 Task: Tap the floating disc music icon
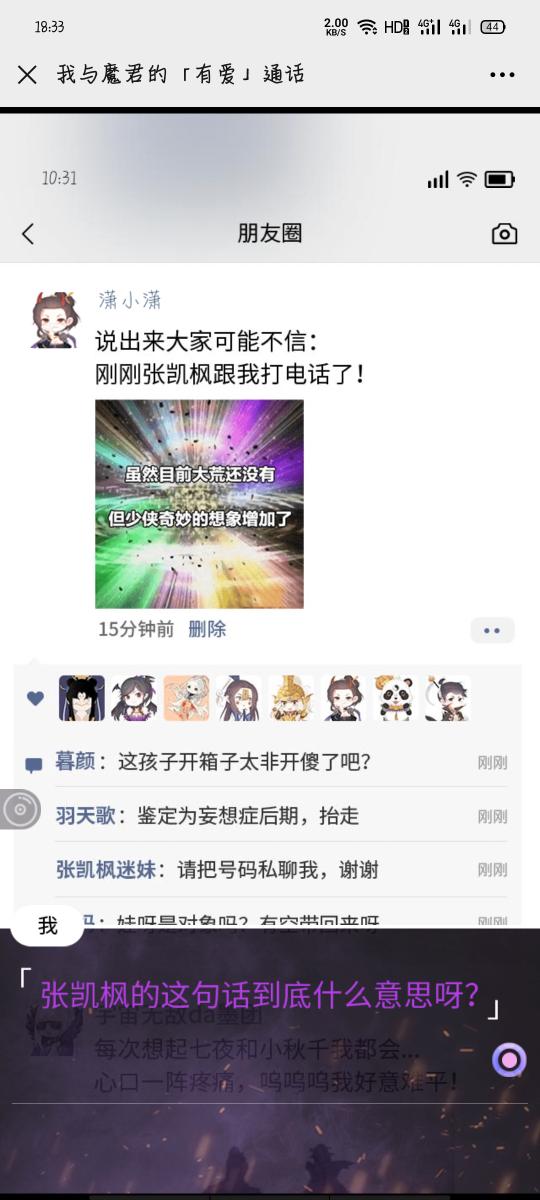coord(19,809)
